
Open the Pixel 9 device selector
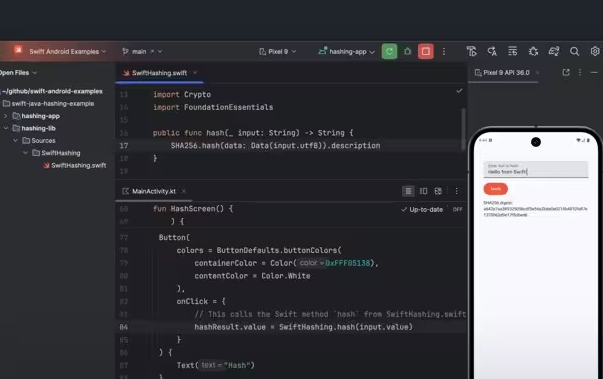pyautogui.click(x=277, y=52)
